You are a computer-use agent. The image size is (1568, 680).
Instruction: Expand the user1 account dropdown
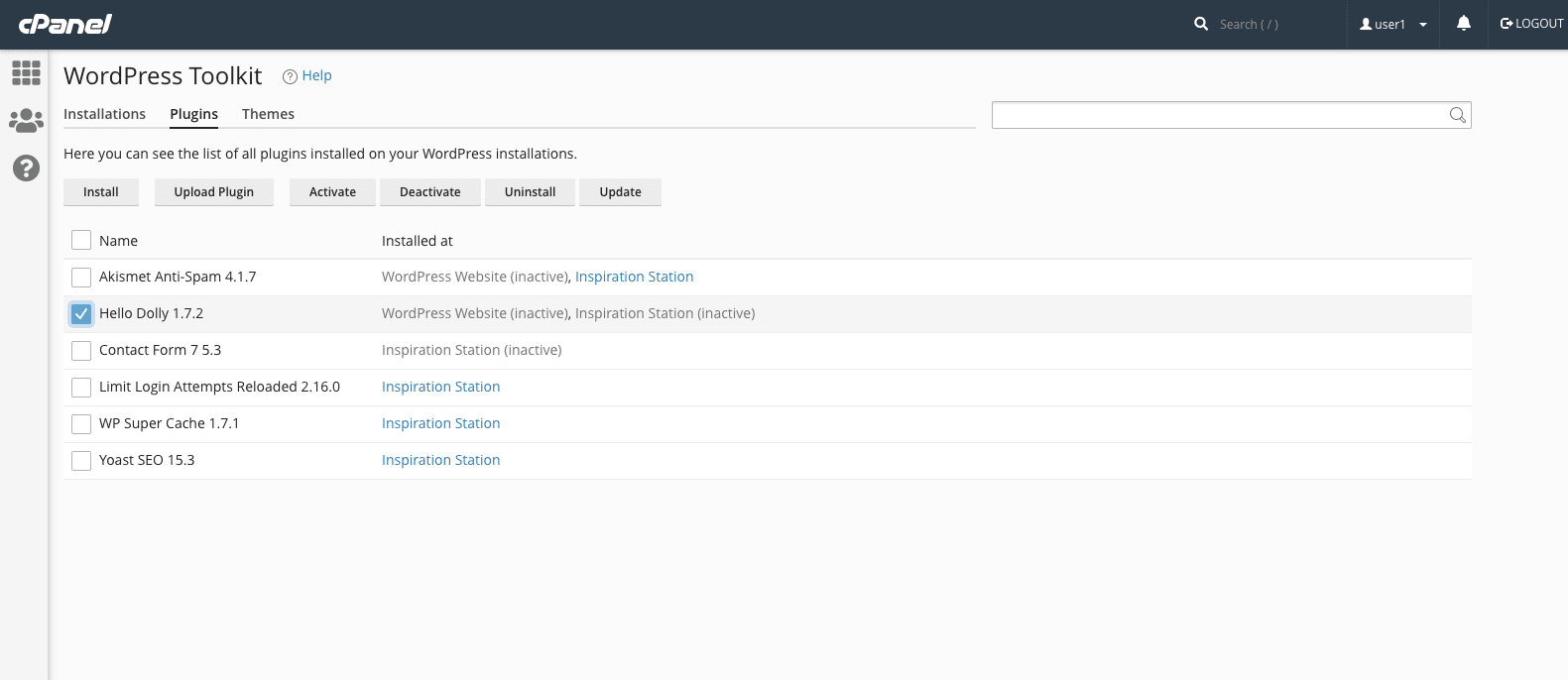pos(1392,24)
